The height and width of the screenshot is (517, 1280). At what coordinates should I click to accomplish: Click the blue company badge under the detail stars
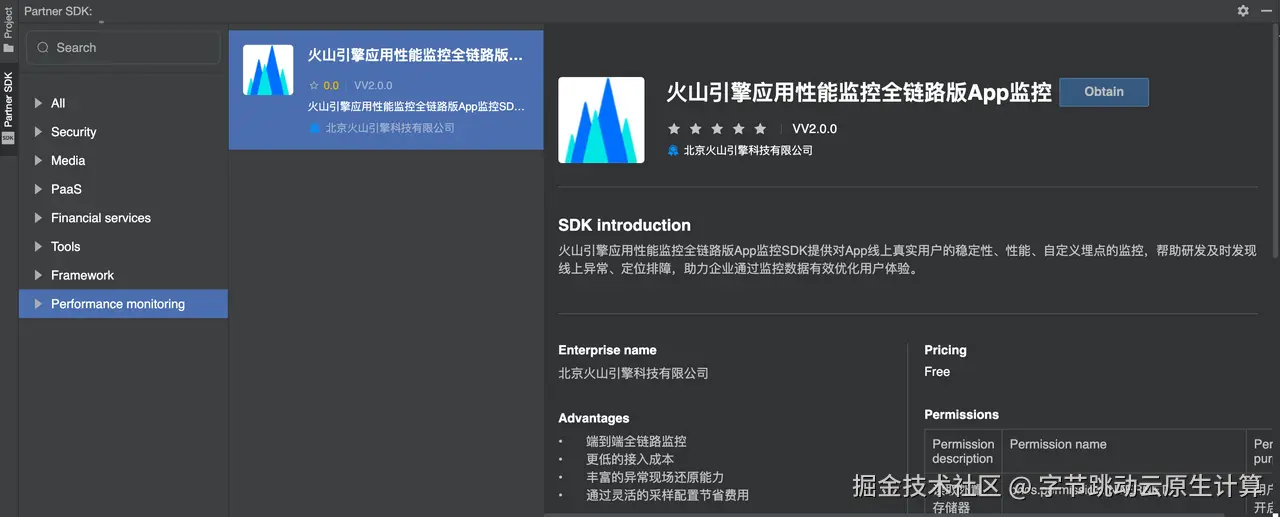673,150
